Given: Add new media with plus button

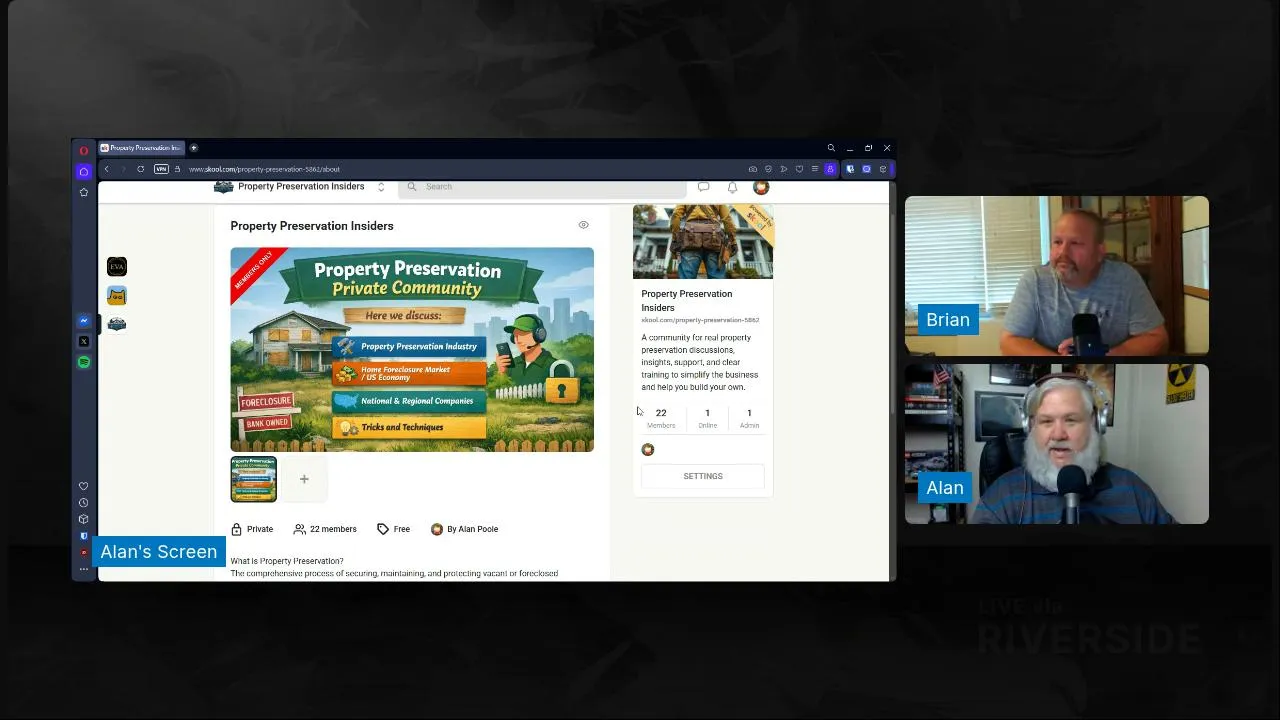Looking at the screenshot, I should point(304,479).
